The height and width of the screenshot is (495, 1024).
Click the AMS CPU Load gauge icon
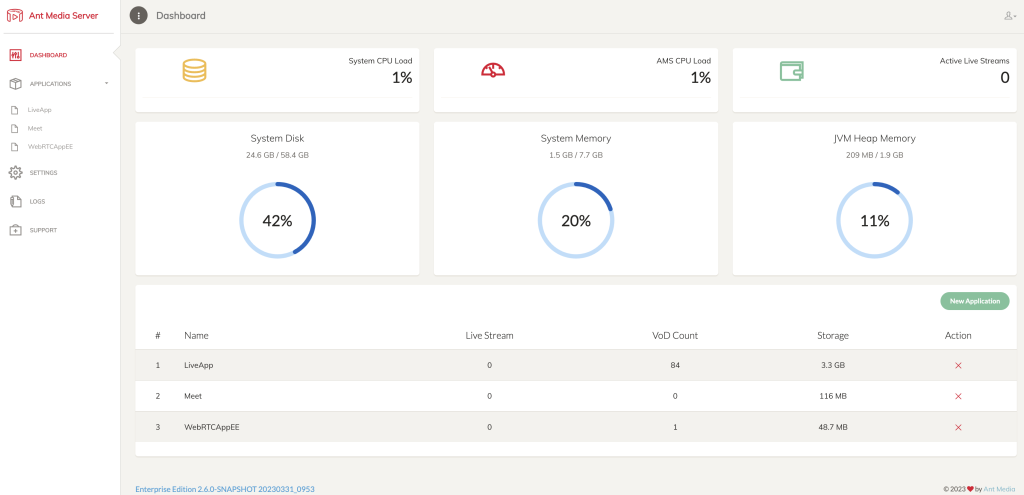(493, 70)
